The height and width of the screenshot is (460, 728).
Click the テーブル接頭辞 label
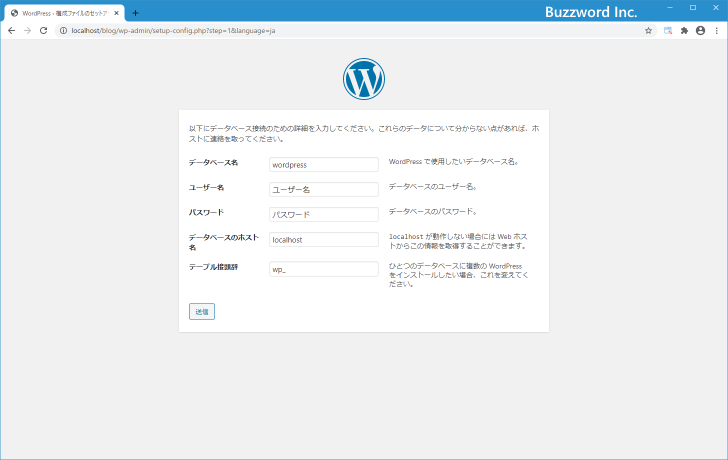(x=213, y=267)
